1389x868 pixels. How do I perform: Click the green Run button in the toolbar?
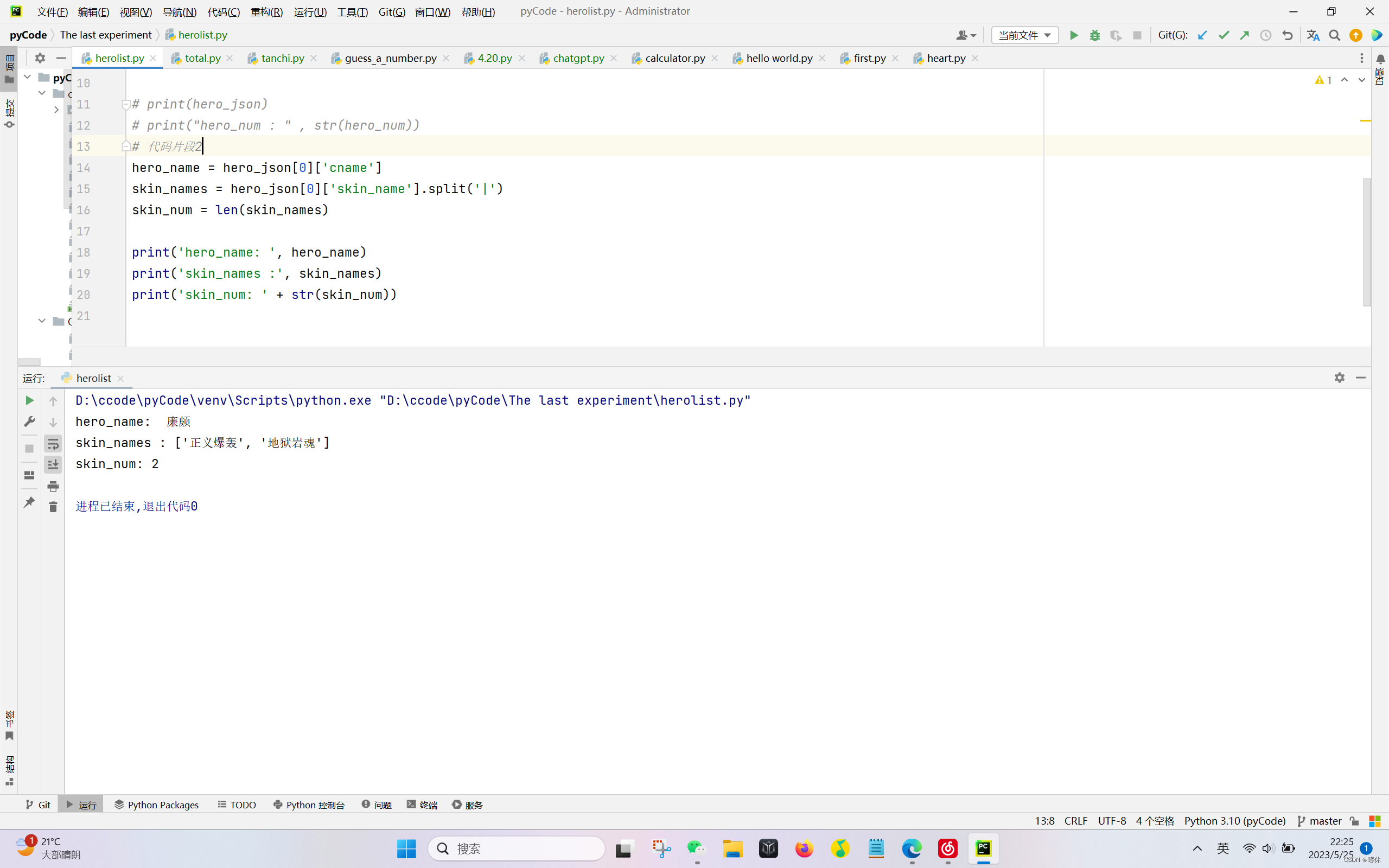pos(1073,36)
